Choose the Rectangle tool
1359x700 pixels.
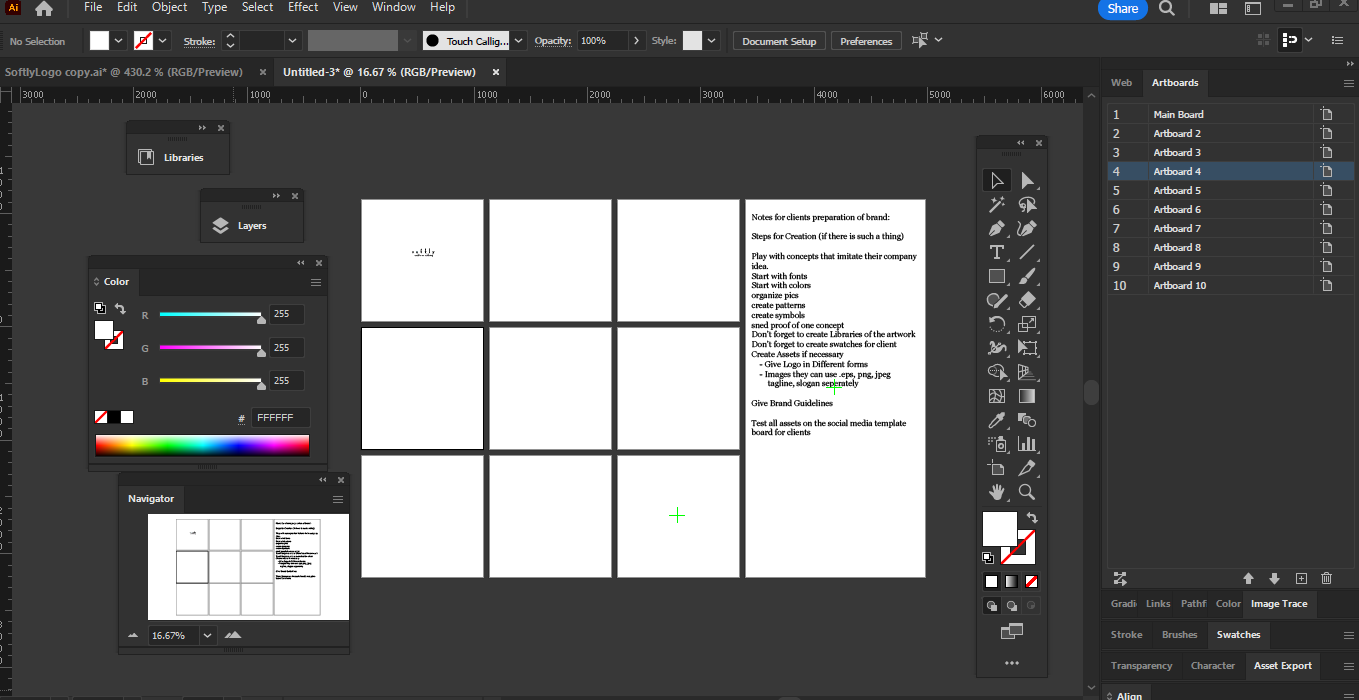(x=997, y=276)
